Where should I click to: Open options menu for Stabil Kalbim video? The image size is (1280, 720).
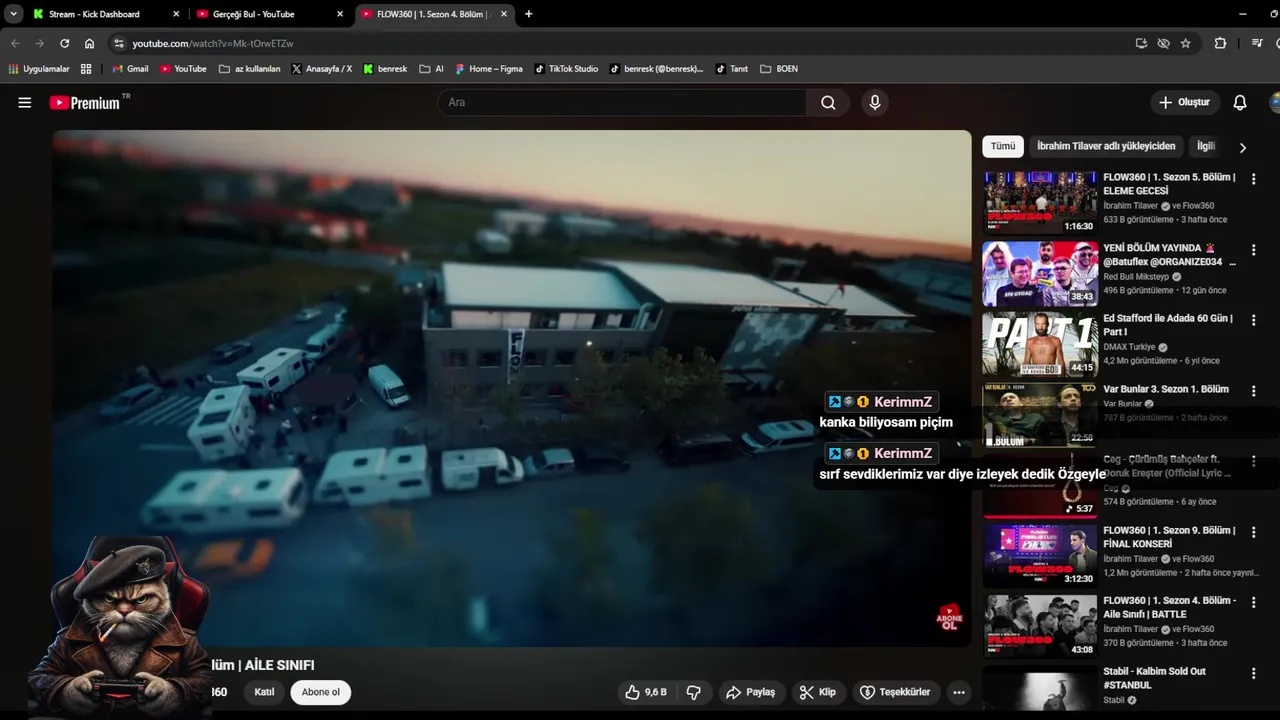click(1253, 673)
